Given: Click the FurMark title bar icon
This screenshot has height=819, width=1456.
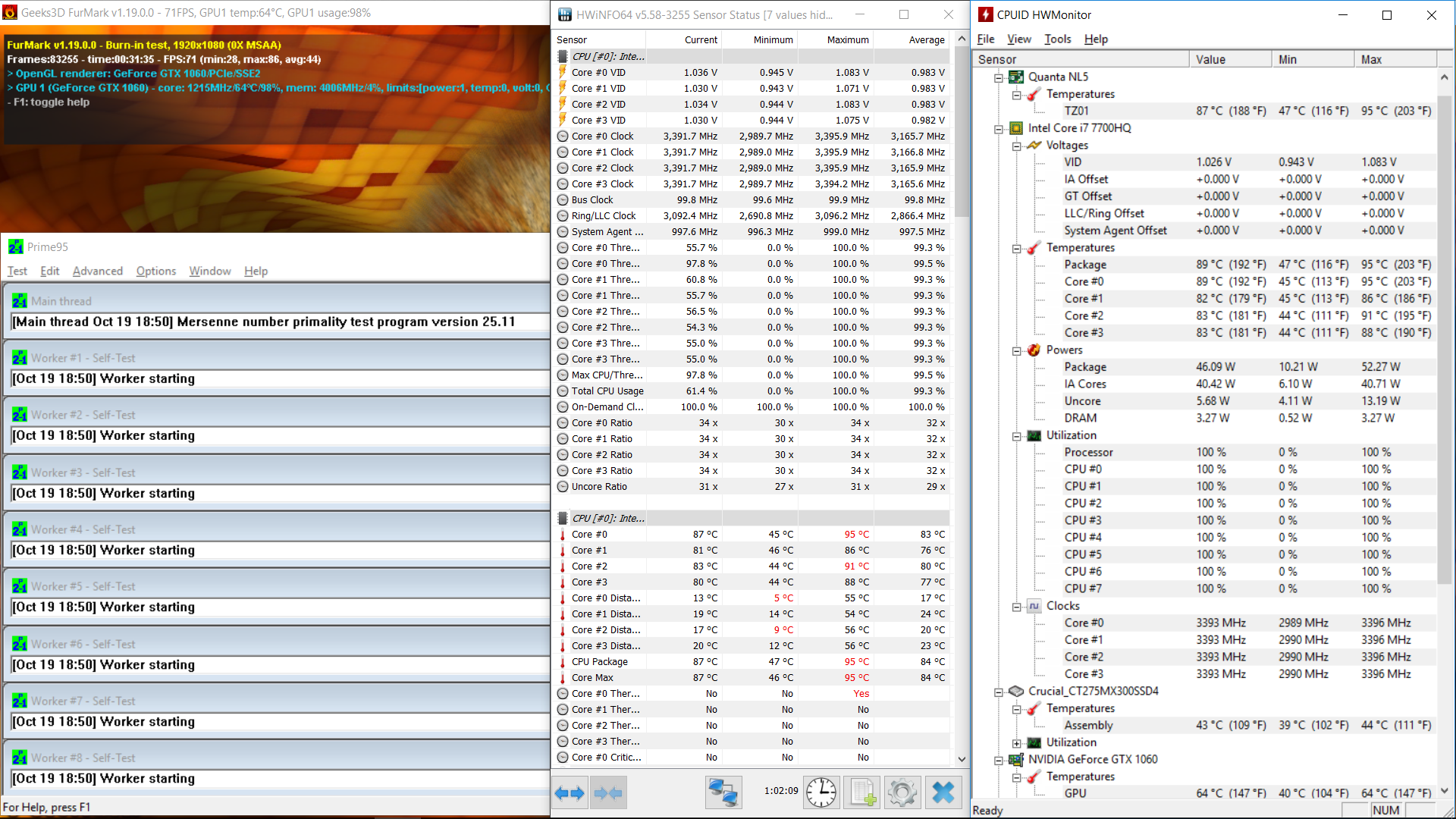Looking at the screenshot, I should (11, 13).
